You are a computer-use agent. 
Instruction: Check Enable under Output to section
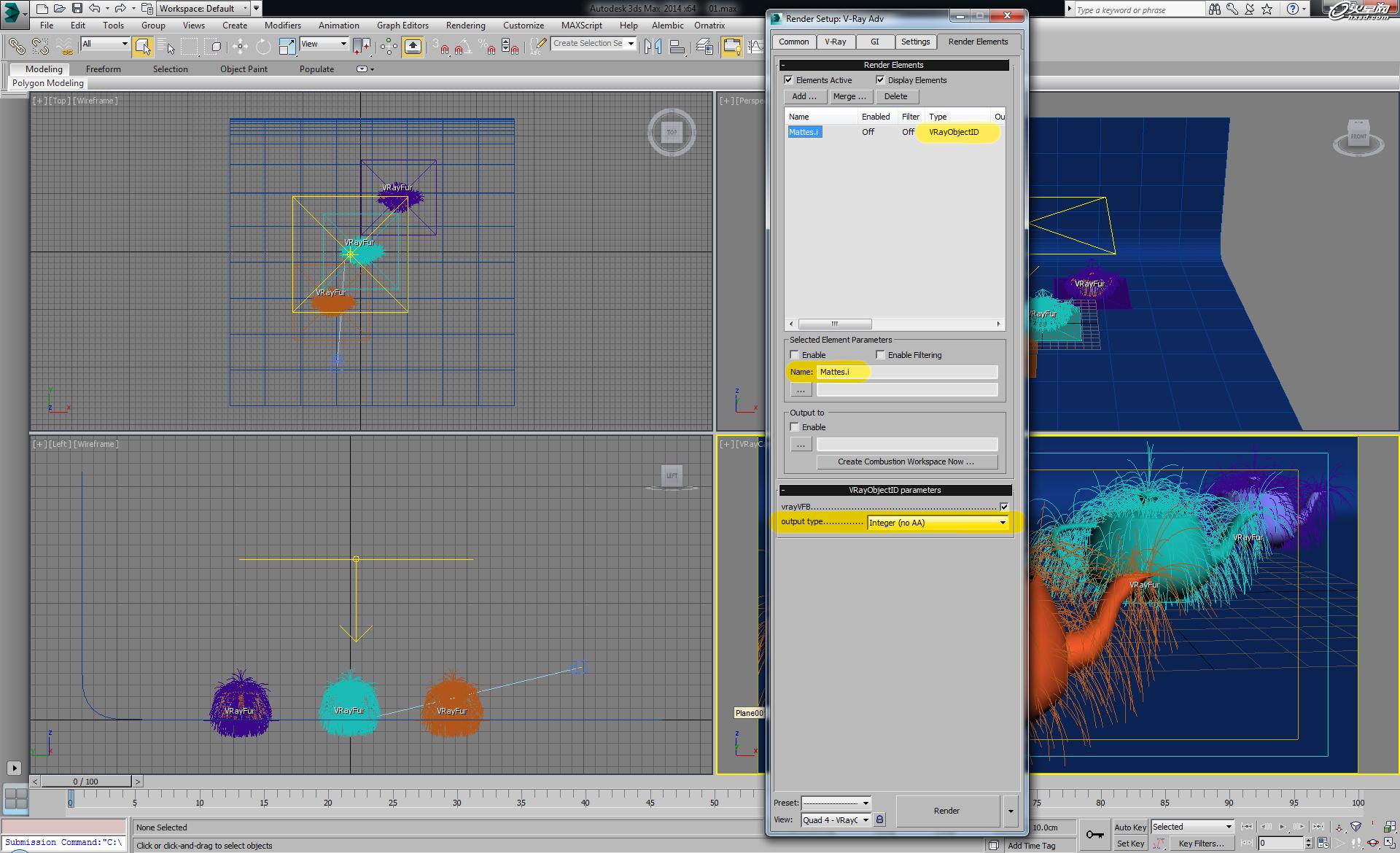[x=795, y=427]
